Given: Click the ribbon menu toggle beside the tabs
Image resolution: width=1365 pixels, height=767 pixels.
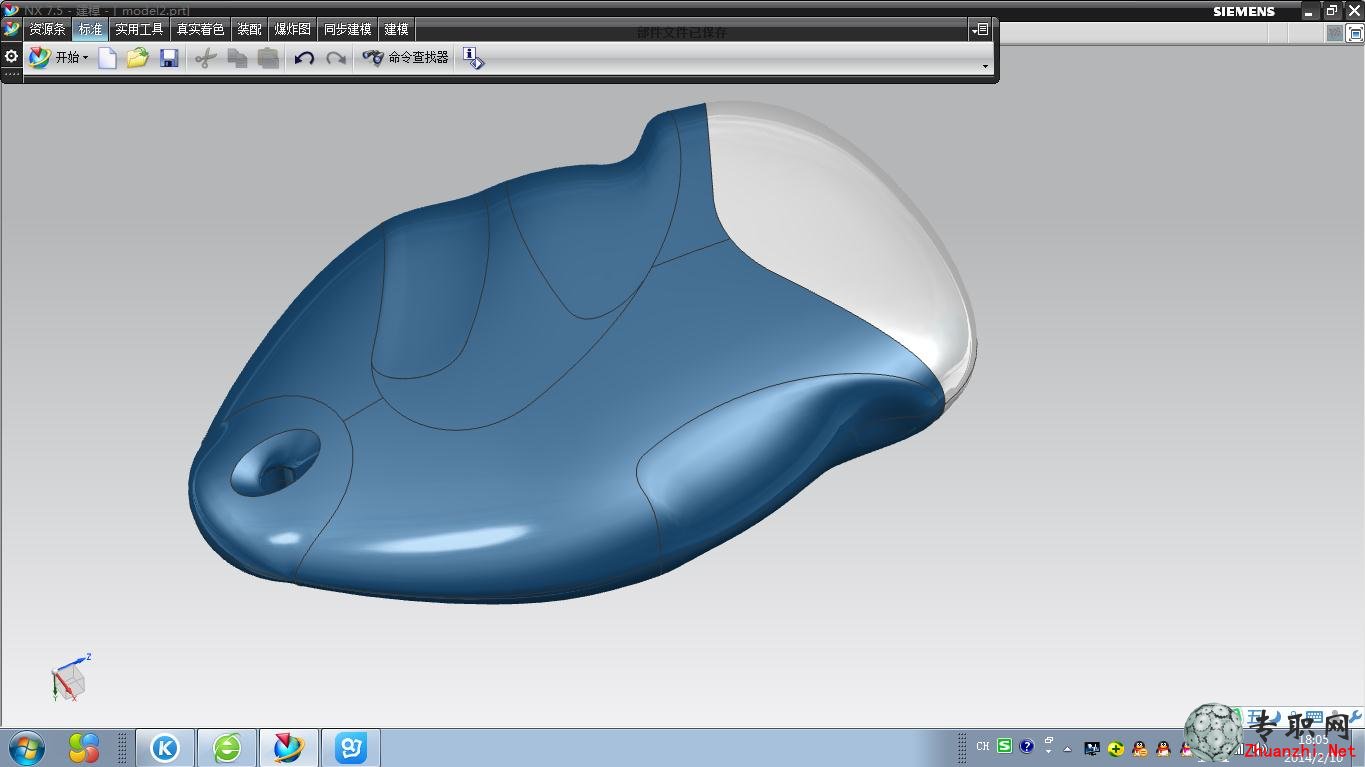Looking at the screenshot, I should pos(980,30).
